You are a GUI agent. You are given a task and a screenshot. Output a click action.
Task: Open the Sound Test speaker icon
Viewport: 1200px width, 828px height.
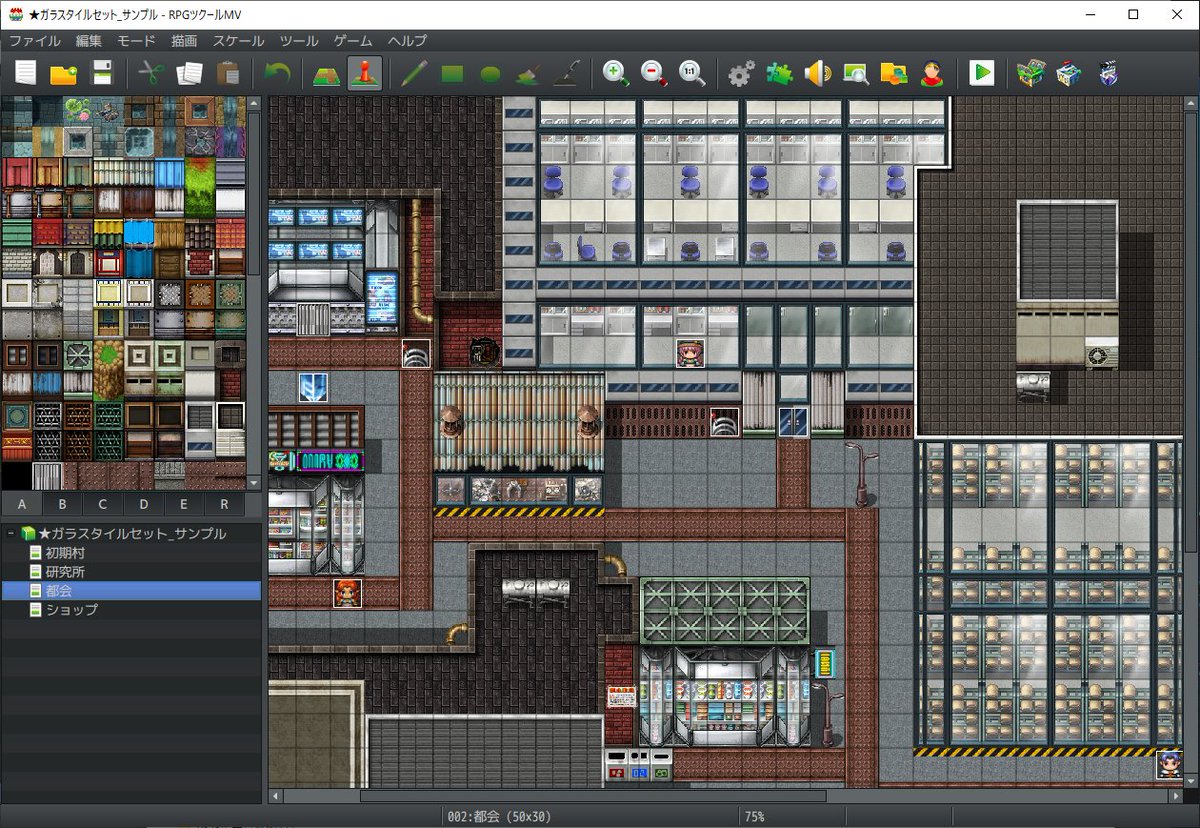click(817, 73)
